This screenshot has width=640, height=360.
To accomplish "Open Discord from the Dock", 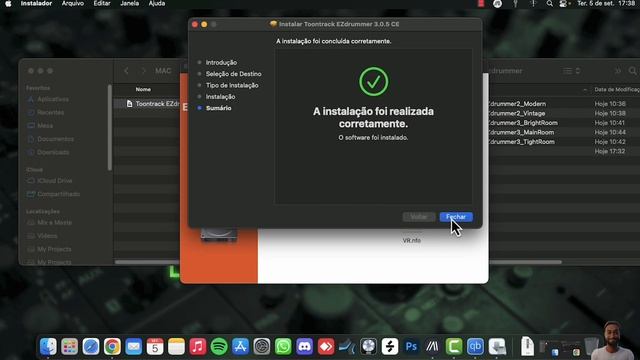I will pos(304,347).
